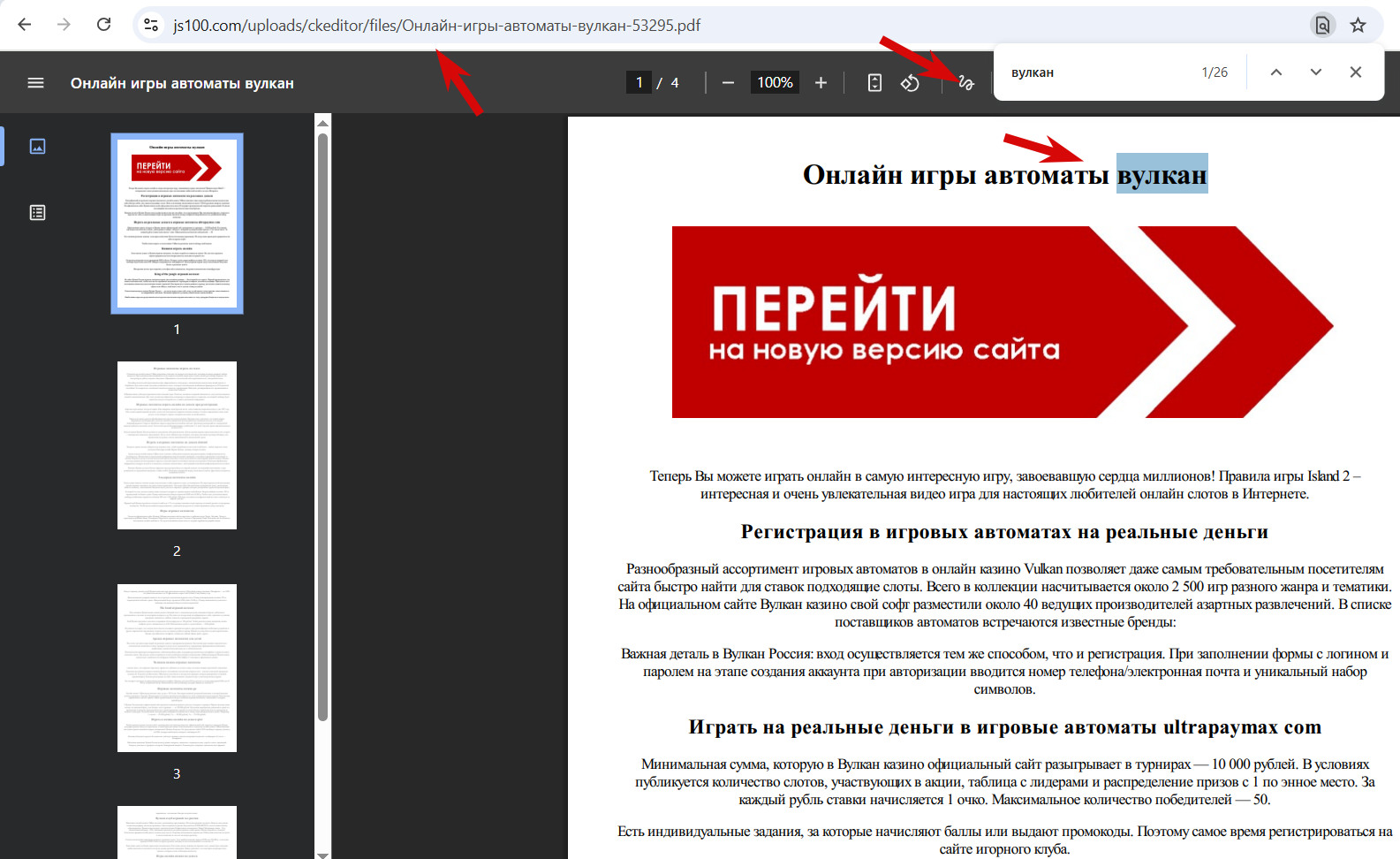1400x859 pixels.
Task: Jump to previous search match
Action: 1276,72
